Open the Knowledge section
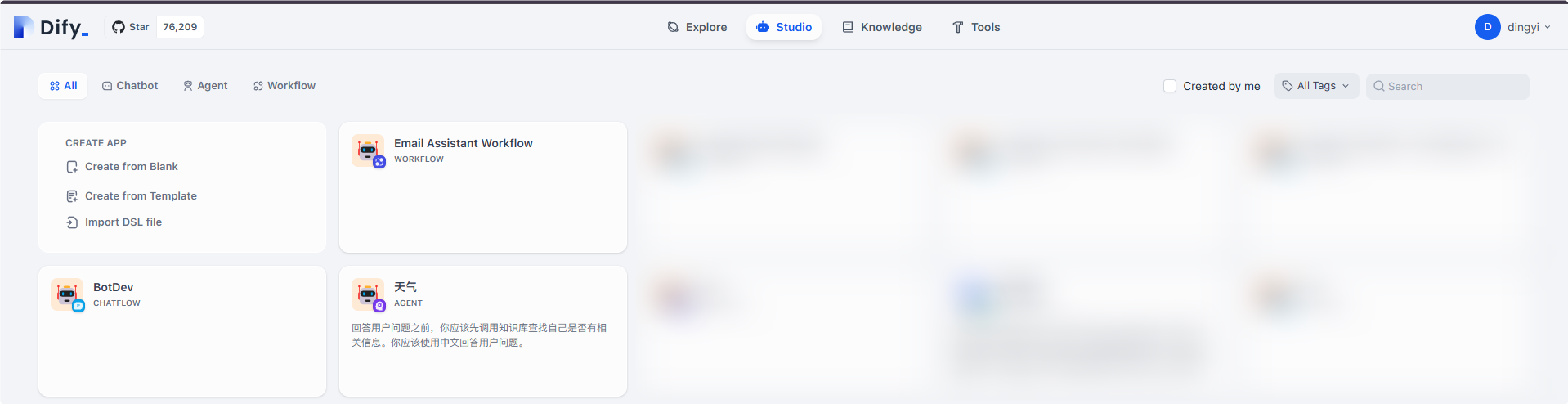This screenshot has width=1568, height=404. point(882,27)
